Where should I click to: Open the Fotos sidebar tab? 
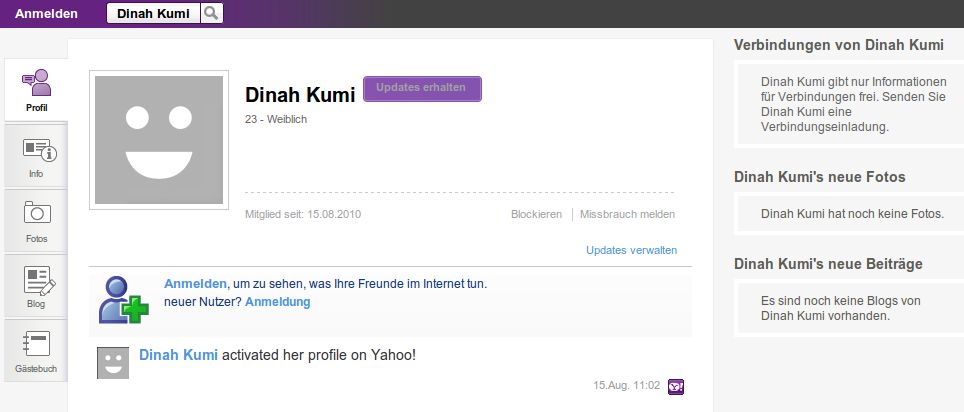37,221
